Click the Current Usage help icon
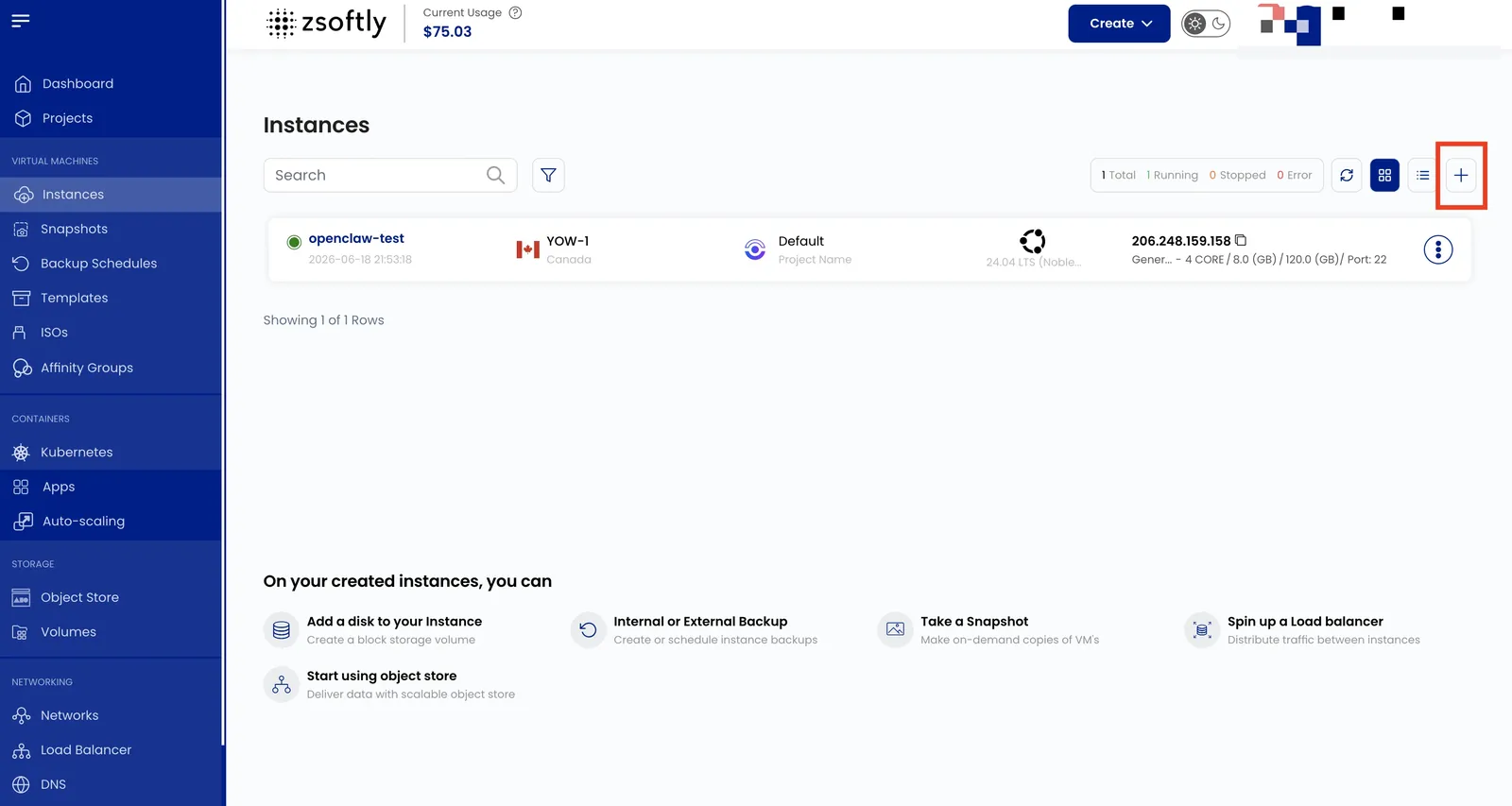Viewport: 1512px width, 806px height. coord(515,12)
